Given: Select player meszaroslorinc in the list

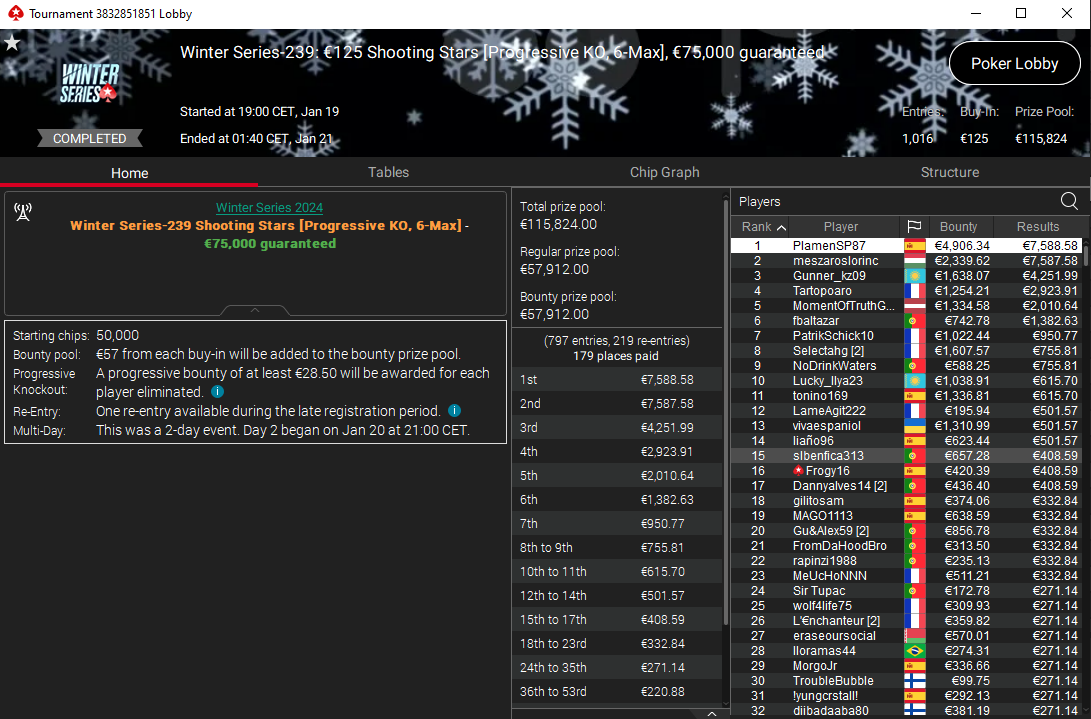Looking at the screenshot, I should (x=907, y=261).
